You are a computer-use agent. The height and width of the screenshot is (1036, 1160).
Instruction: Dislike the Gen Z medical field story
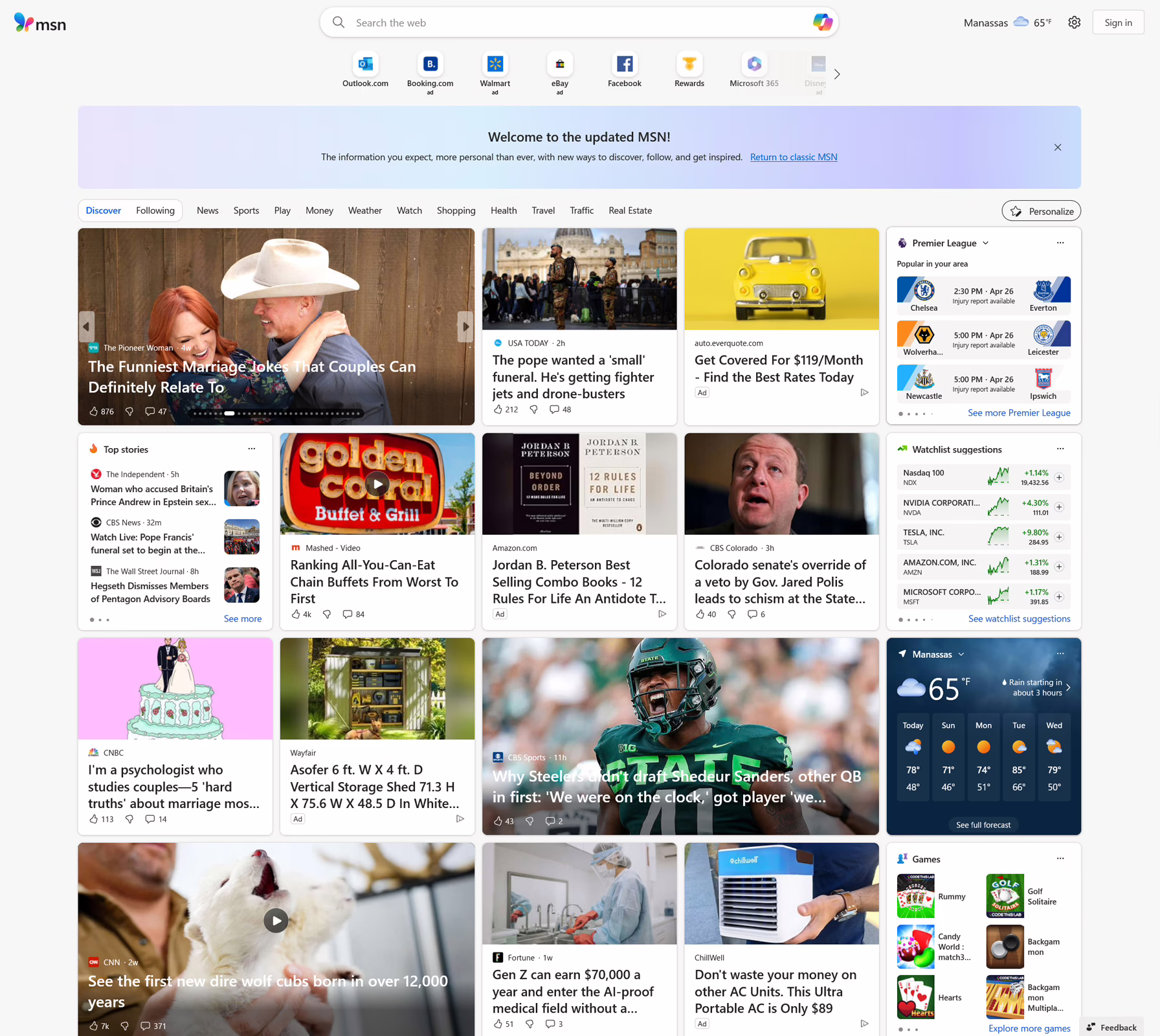point(530,1024)
